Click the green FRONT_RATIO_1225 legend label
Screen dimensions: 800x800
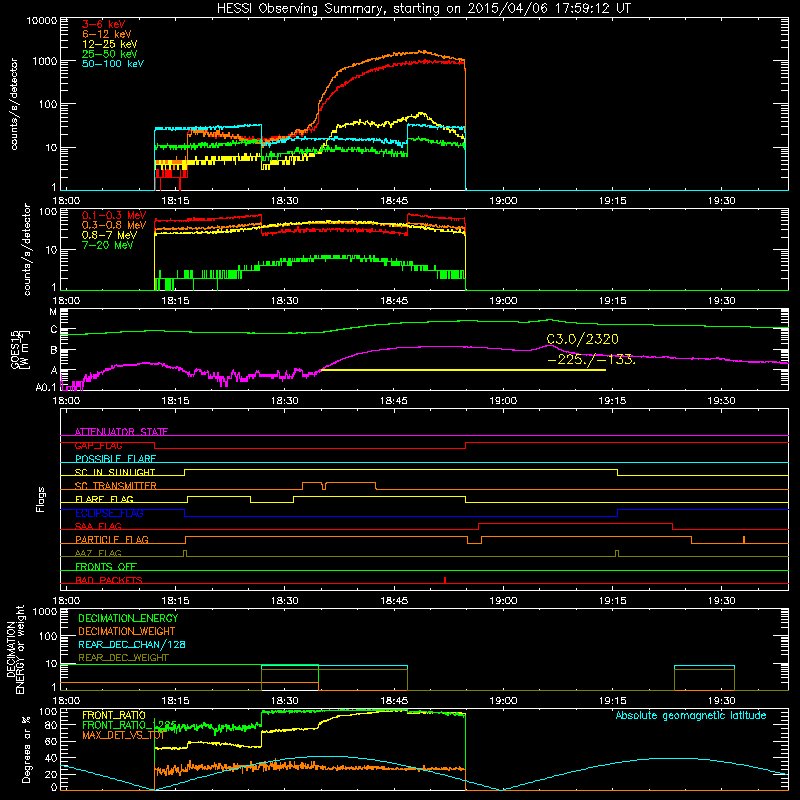coord(129,725)
